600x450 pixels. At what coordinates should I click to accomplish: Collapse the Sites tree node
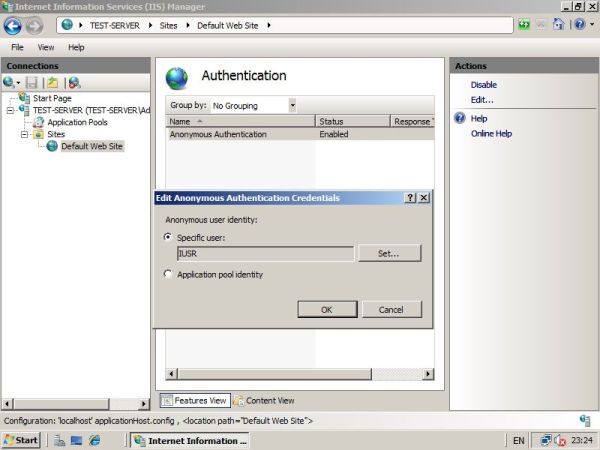pyautogui.click(x=24, y=134)
